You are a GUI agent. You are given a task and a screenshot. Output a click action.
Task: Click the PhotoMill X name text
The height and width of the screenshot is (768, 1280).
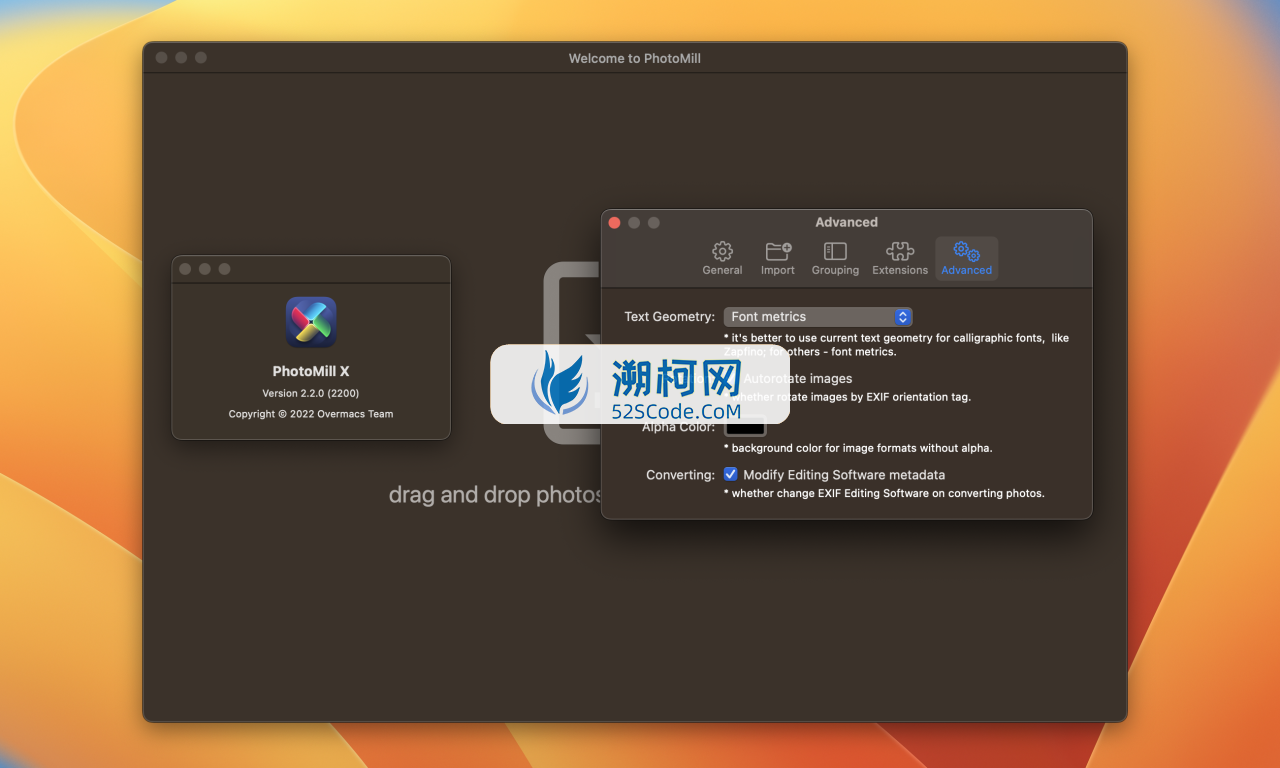(311, 371)
